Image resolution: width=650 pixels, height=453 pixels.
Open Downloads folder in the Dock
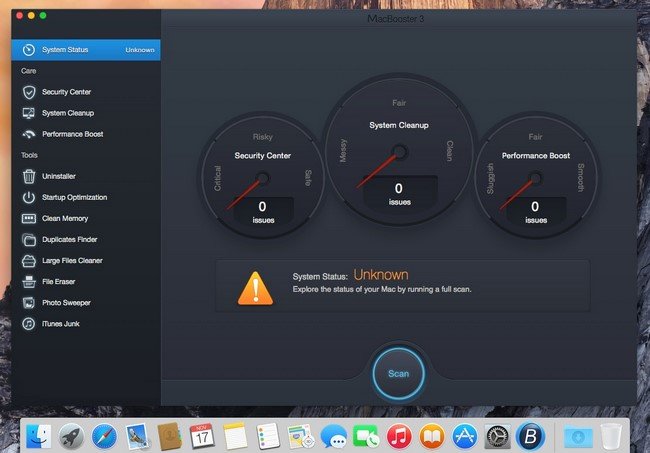coord(578,436)
